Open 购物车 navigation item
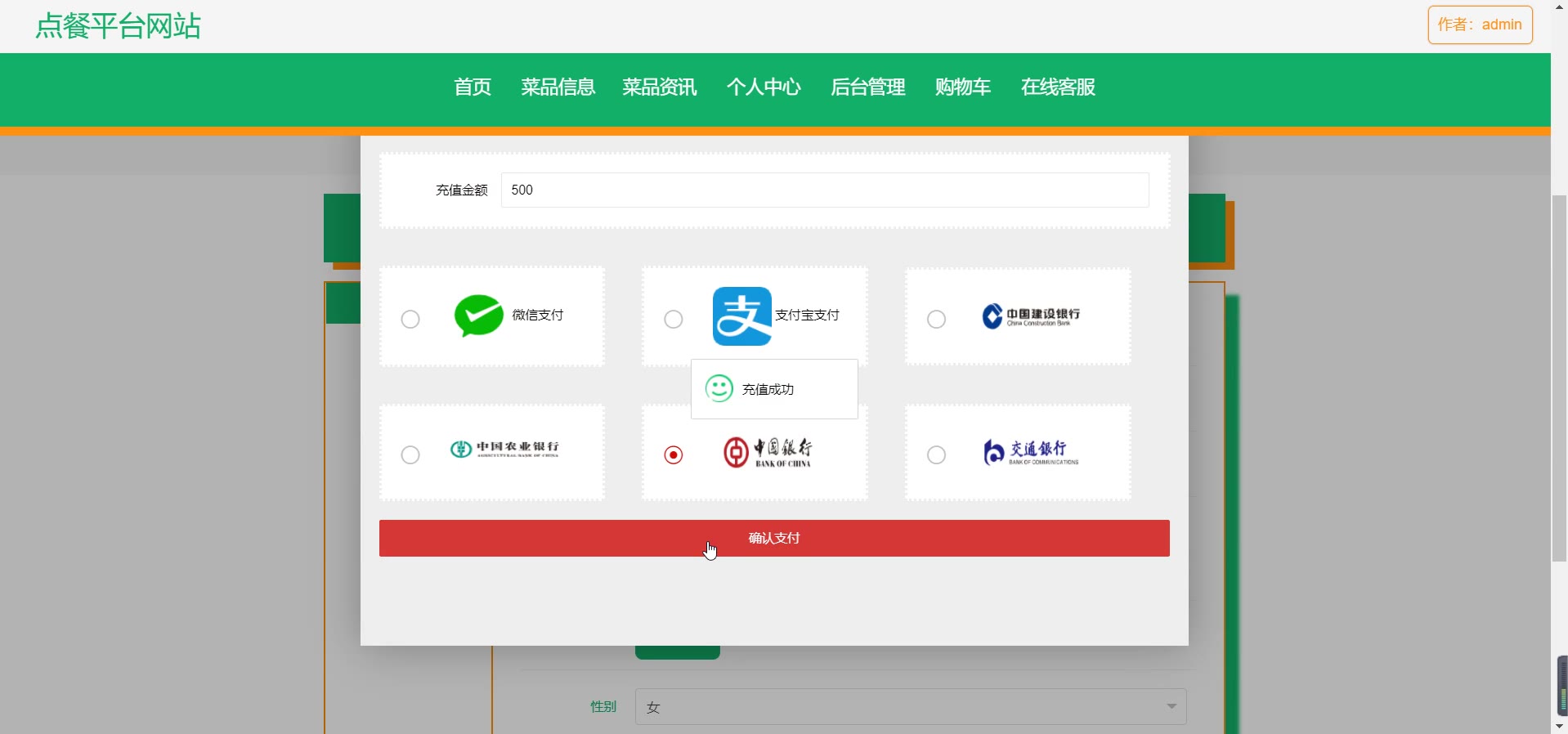The width and height of the screenshot is (1568, 734). [963, 87]
